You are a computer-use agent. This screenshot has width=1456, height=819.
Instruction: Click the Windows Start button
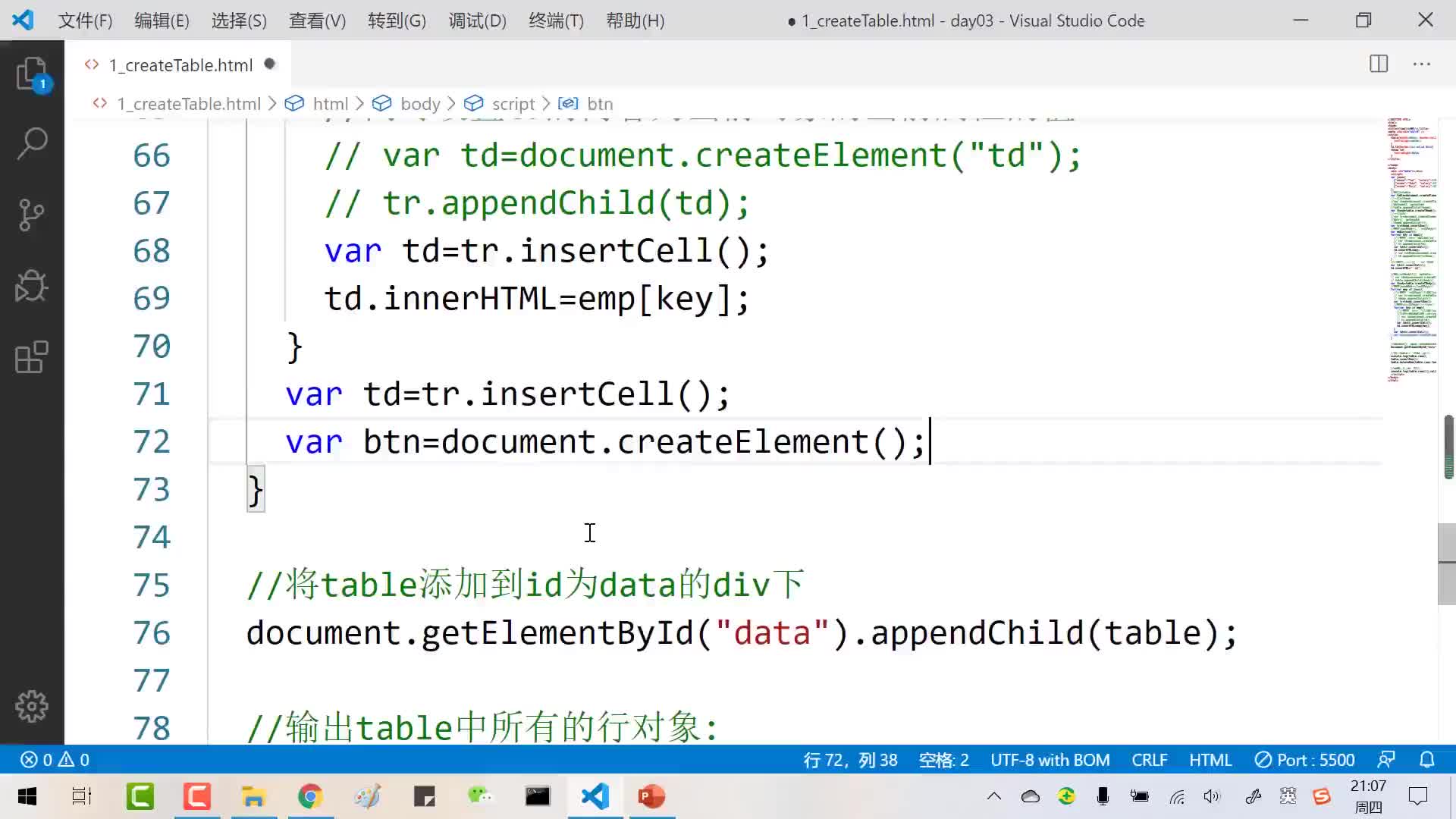(27, 796)
